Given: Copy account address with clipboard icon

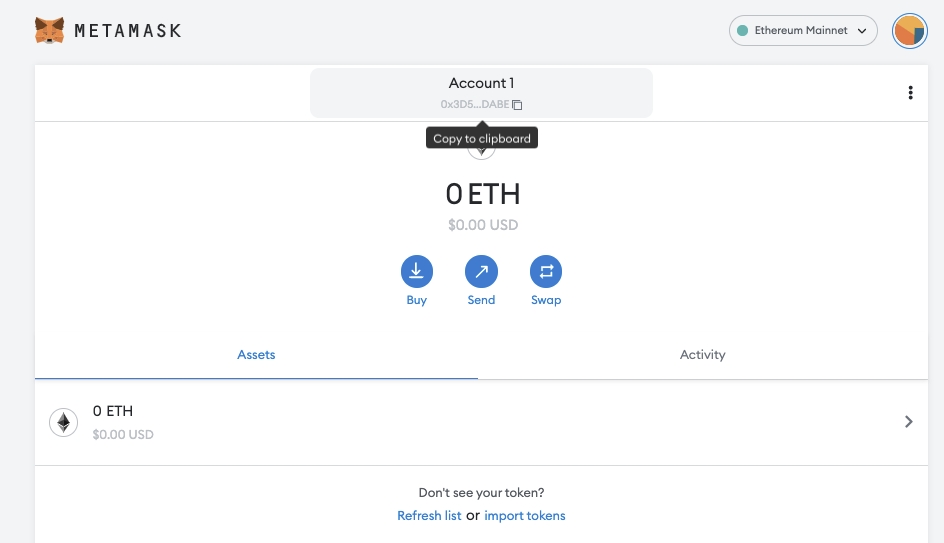Looking at the screenshot, I should point(517,105).
